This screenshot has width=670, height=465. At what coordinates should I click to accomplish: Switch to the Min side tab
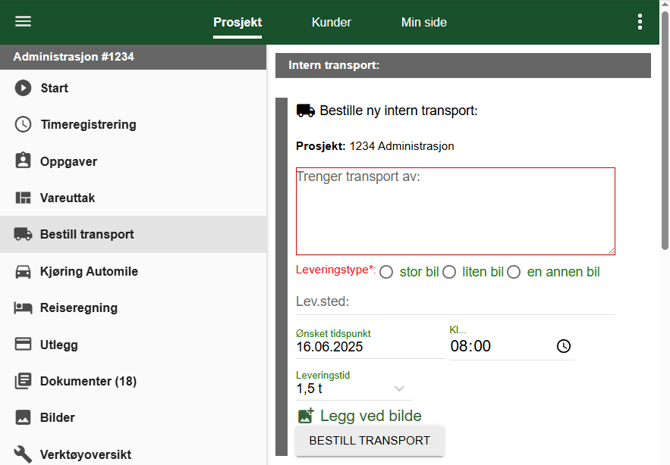(x=424, y=22)
